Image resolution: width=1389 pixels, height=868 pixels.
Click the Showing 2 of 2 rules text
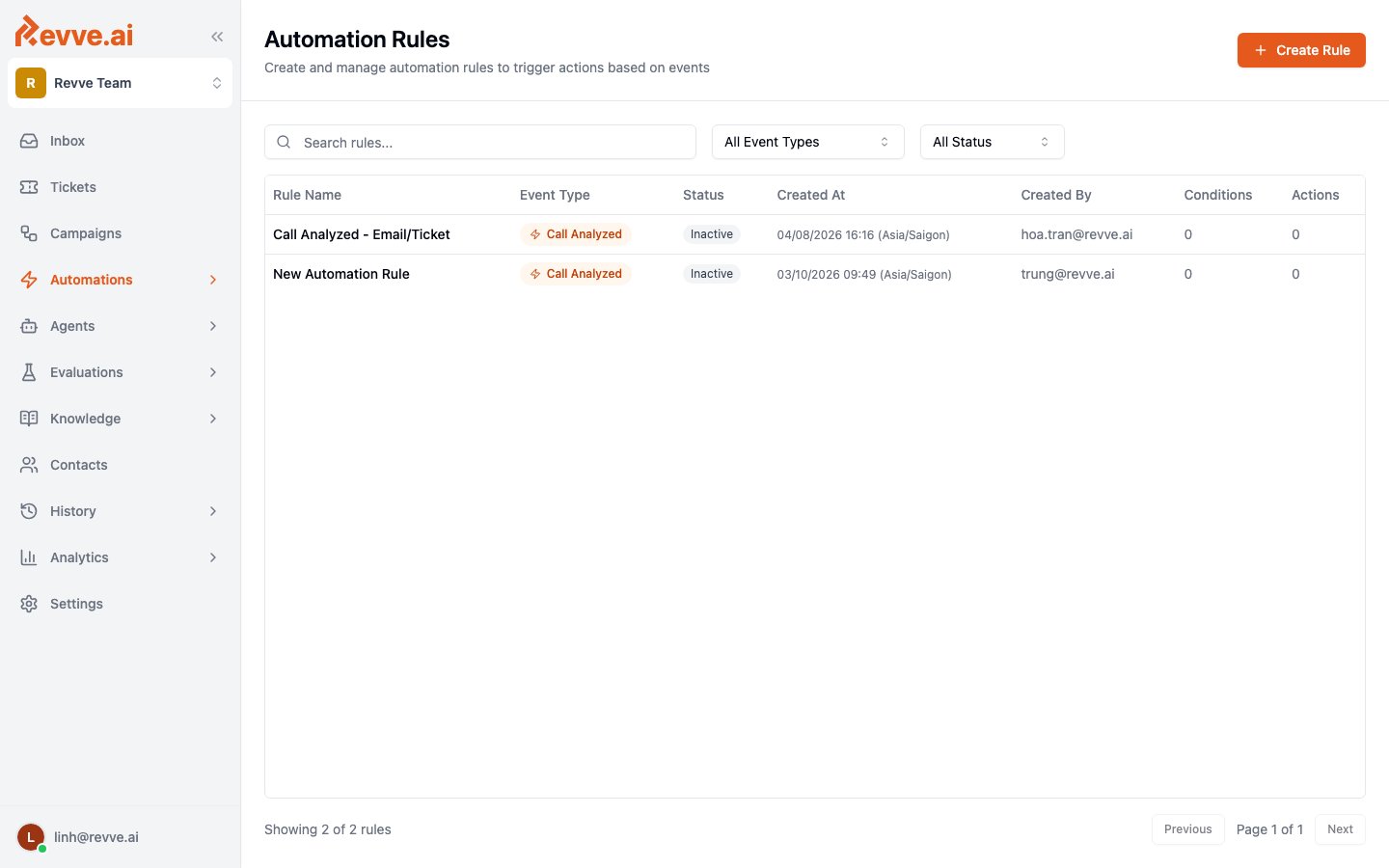click(x=328, y=829)
